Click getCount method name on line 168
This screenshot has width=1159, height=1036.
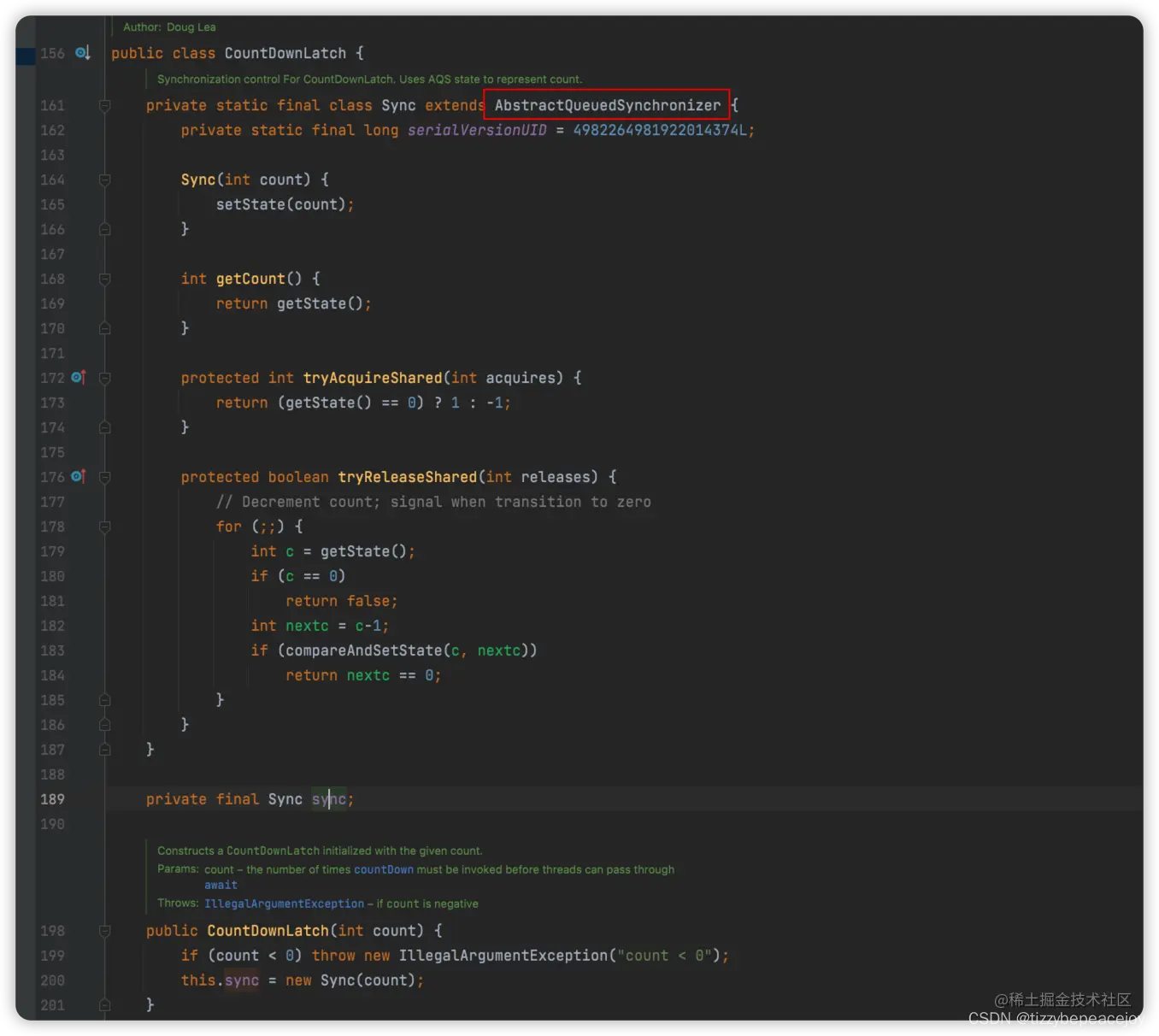pos(250,279)
